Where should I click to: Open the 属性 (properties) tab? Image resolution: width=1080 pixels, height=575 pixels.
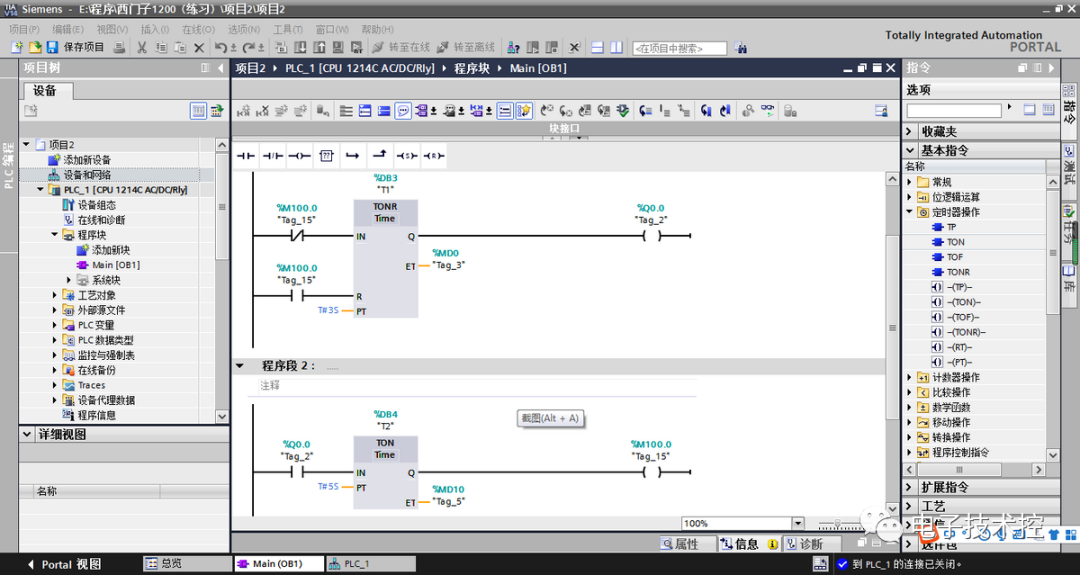coord(680,544)
